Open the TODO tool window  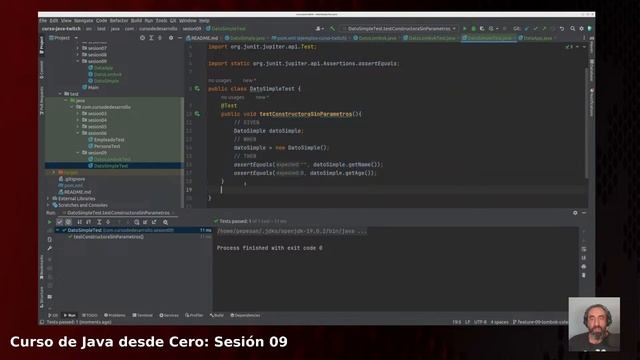click(90, 316)
